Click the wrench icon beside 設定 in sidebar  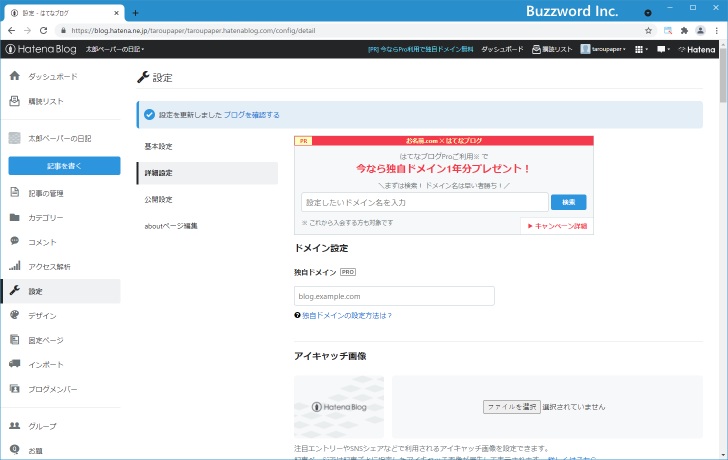click(15, 291)
